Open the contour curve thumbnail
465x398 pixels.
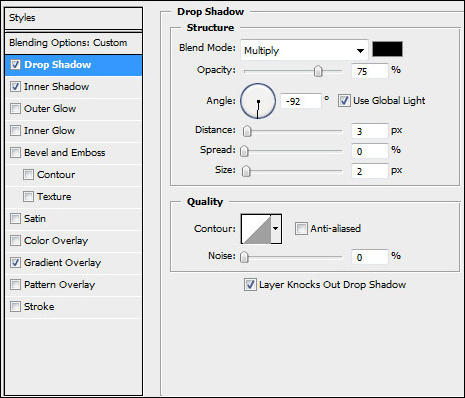pyautogui.click(x=256, y=229)
